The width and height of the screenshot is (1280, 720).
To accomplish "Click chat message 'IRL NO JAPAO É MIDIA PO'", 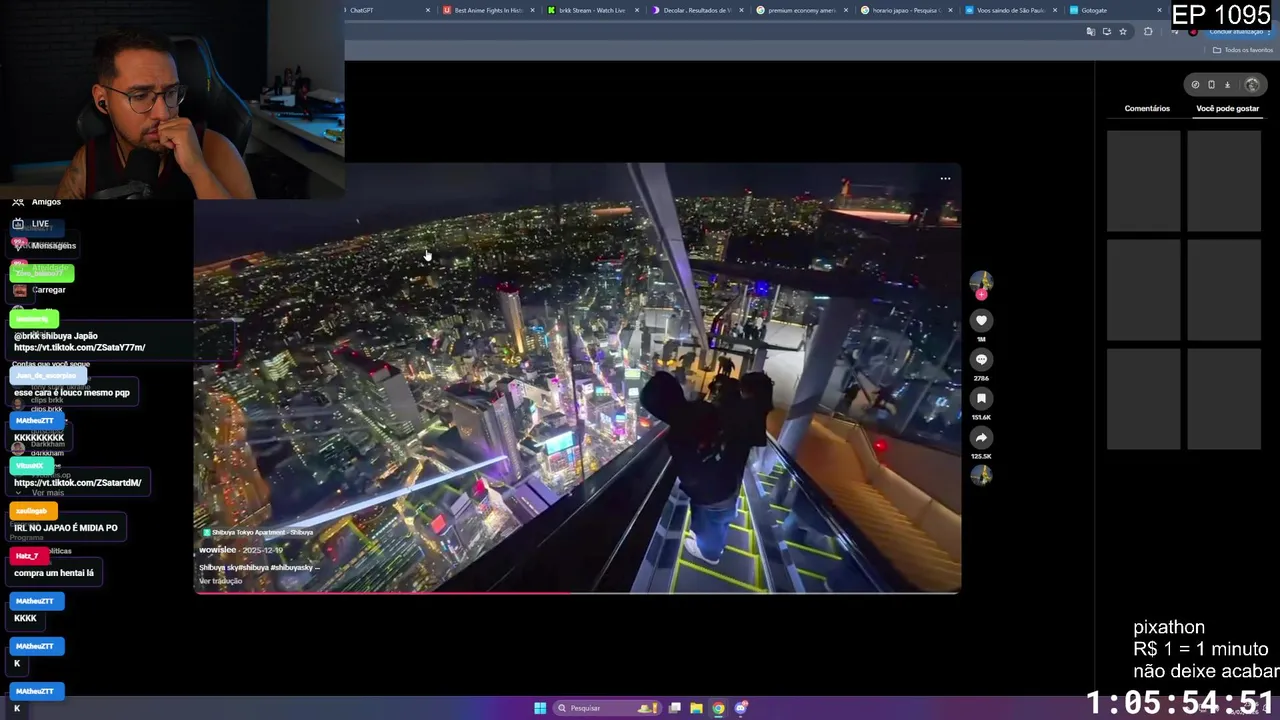I will coord(66,528).
